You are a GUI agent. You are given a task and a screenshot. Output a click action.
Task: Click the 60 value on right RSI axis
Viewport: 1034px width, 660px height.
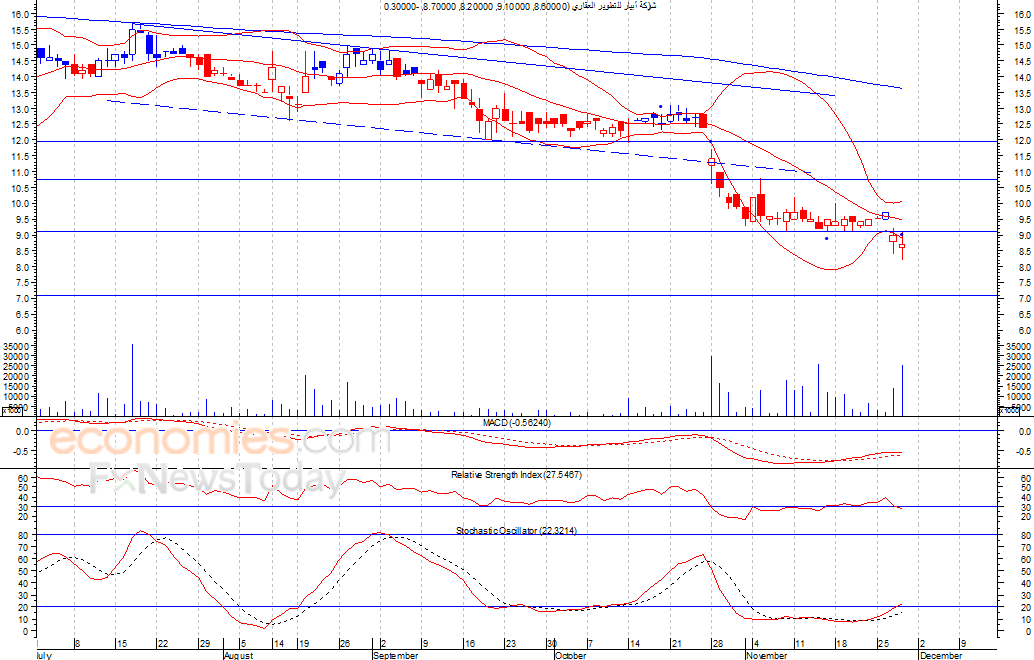click(x=1026, y=478)
